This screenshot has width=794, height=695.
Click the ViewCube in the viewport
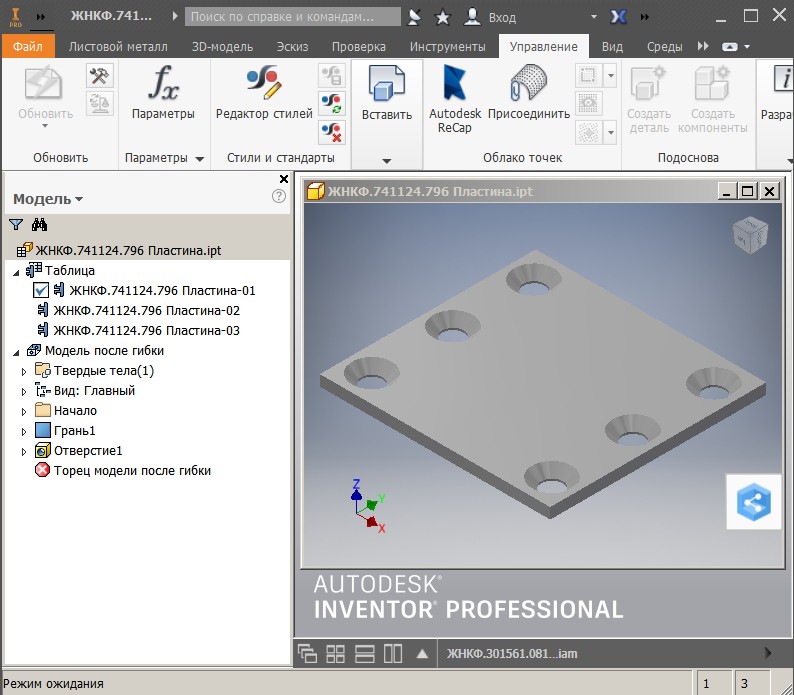pos(750,235)
